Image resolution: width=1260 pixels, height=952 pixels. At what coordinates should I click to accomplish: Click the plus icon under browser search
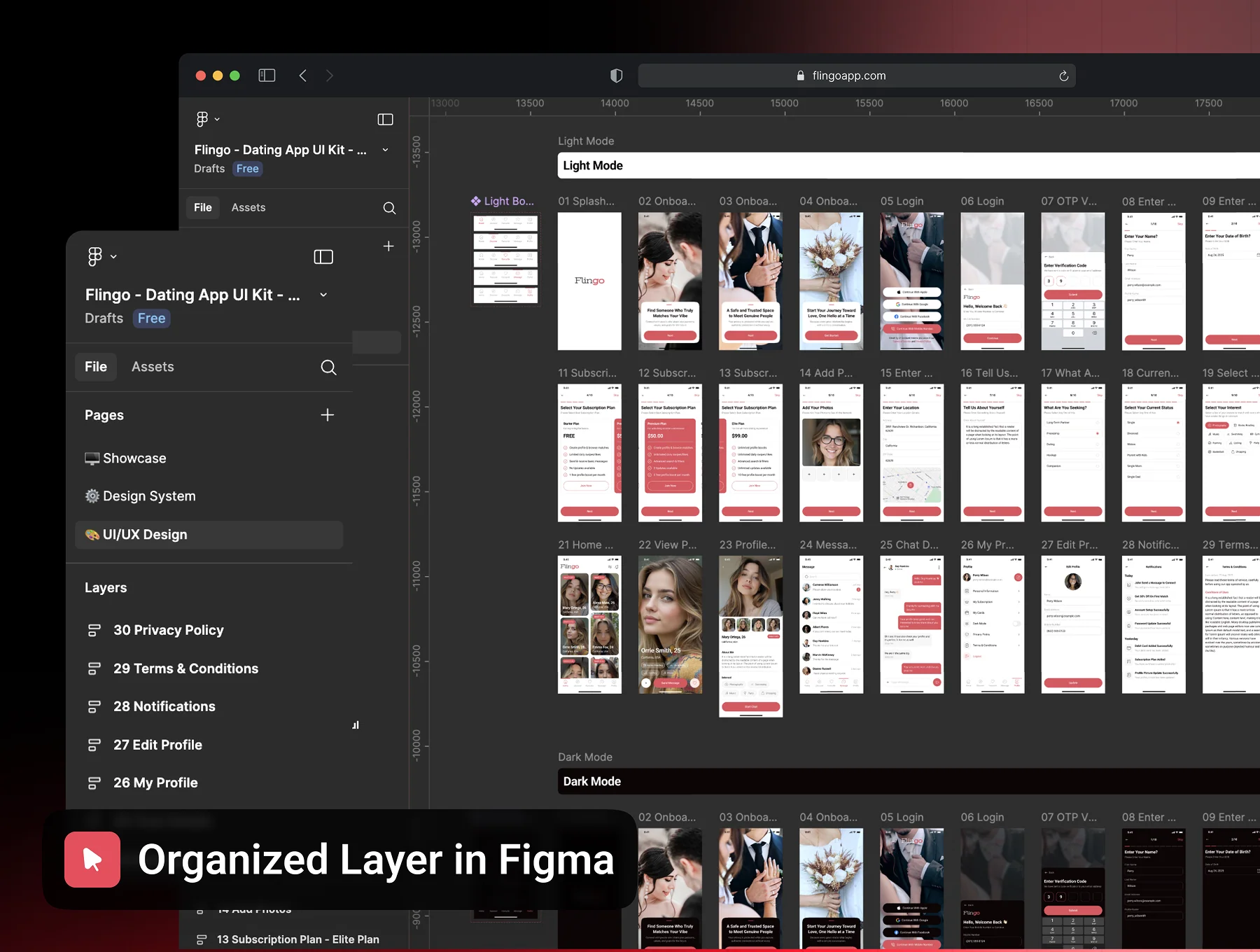pos(388,246)
